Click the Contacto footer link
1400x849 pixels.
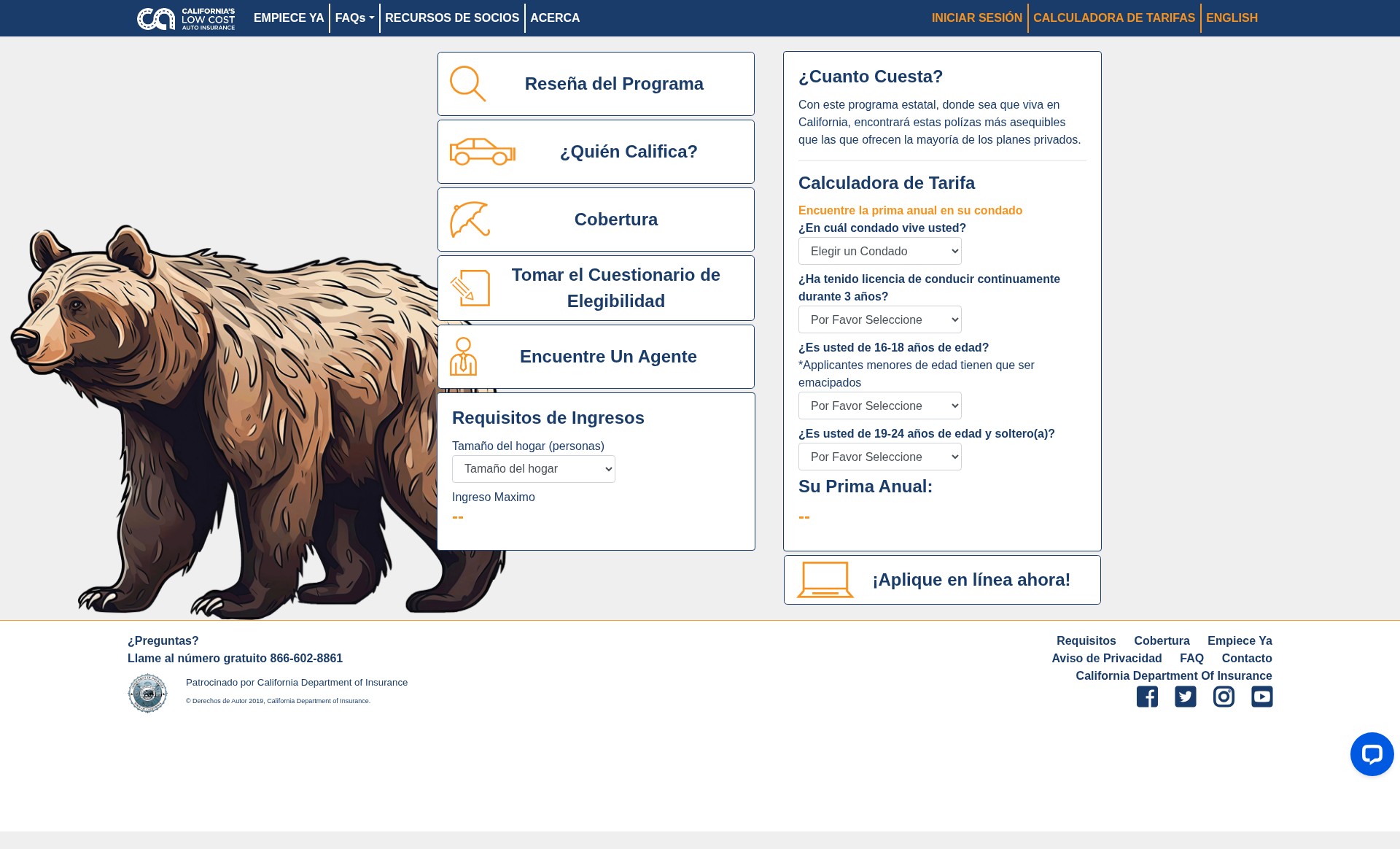click(x=1247, y=659)
